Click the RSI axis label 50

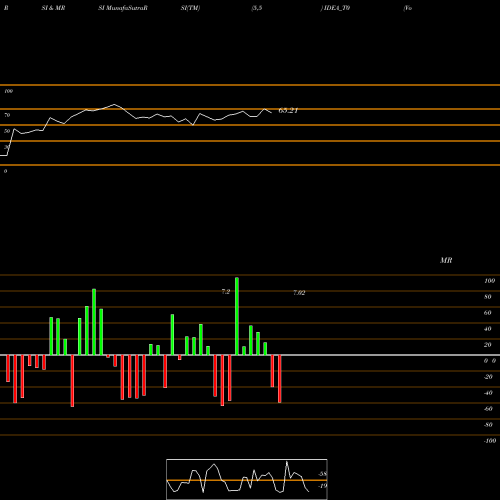(x=7, y=131)
